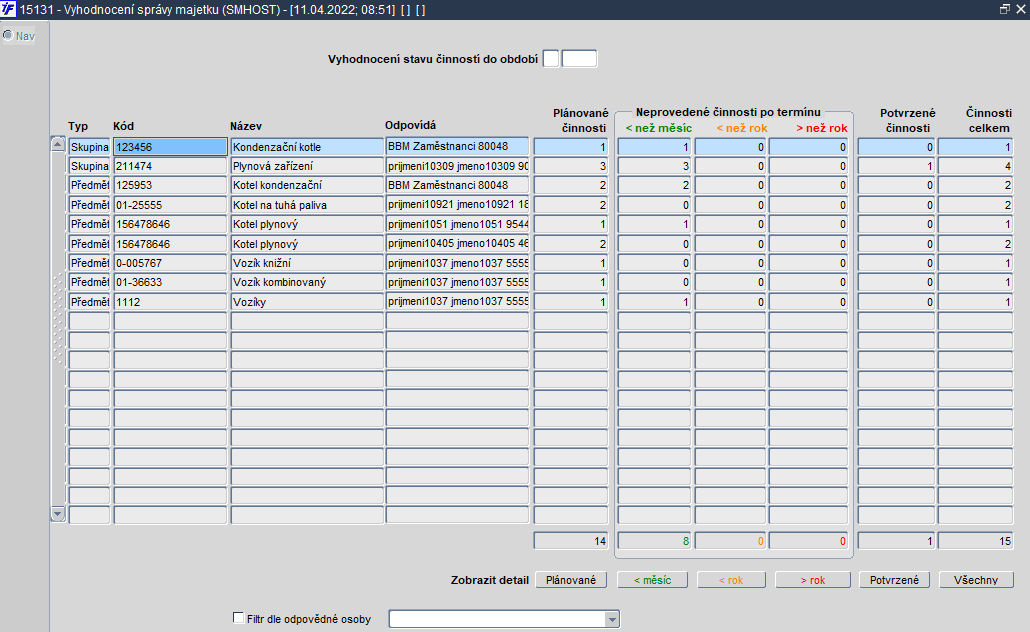Click Název cell Kotel na tuhá paliva
The height and width of the screenshot is (632, 1030).
(x=307, y=205)
